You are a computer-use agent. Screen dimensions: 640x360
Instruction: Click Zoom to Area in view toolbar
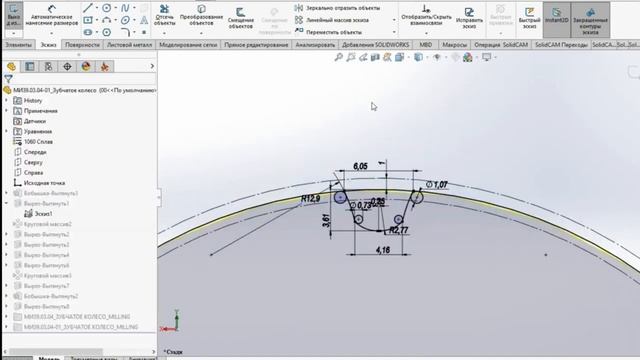tap(351, 58)
